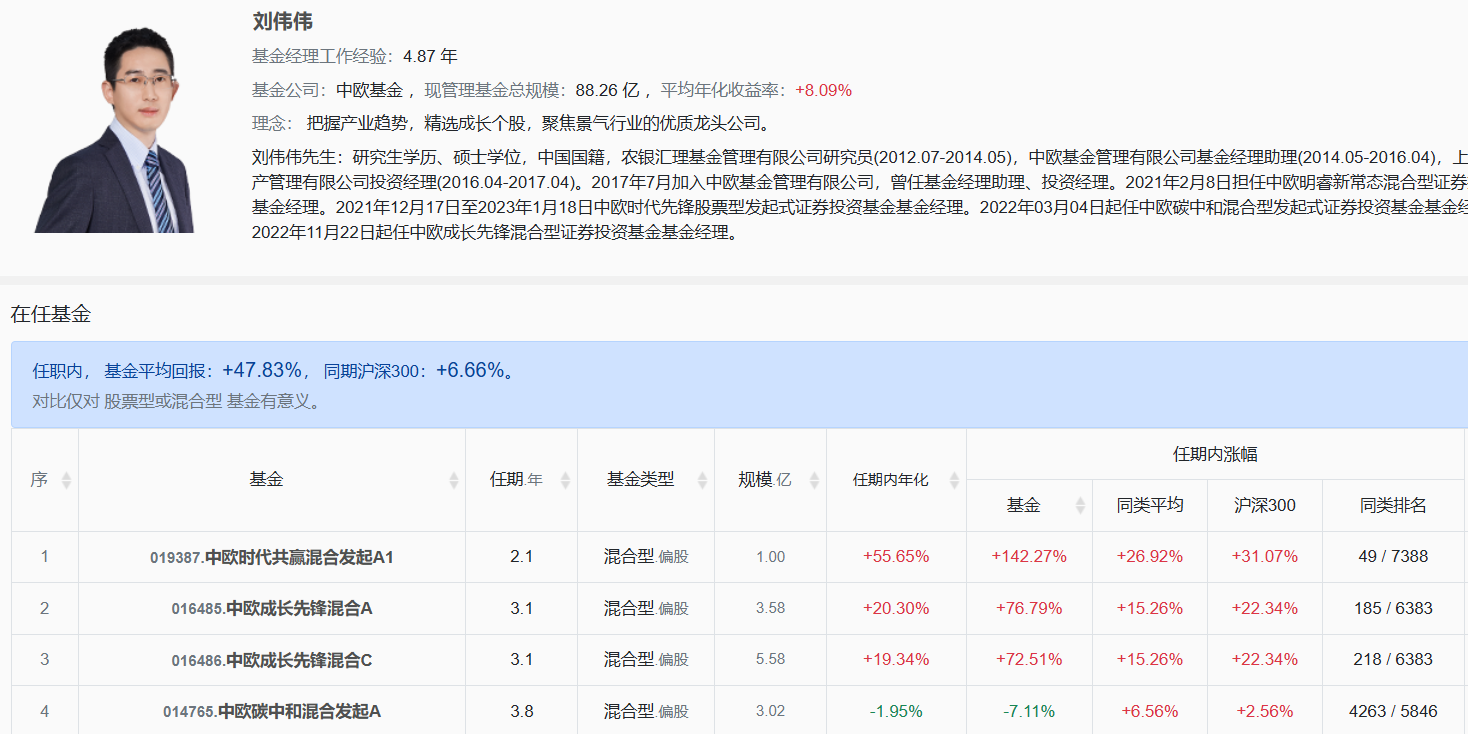Click 在任基金 section title
The image size is (1468, 734).
pyautogui.click(x=51, y=314)
